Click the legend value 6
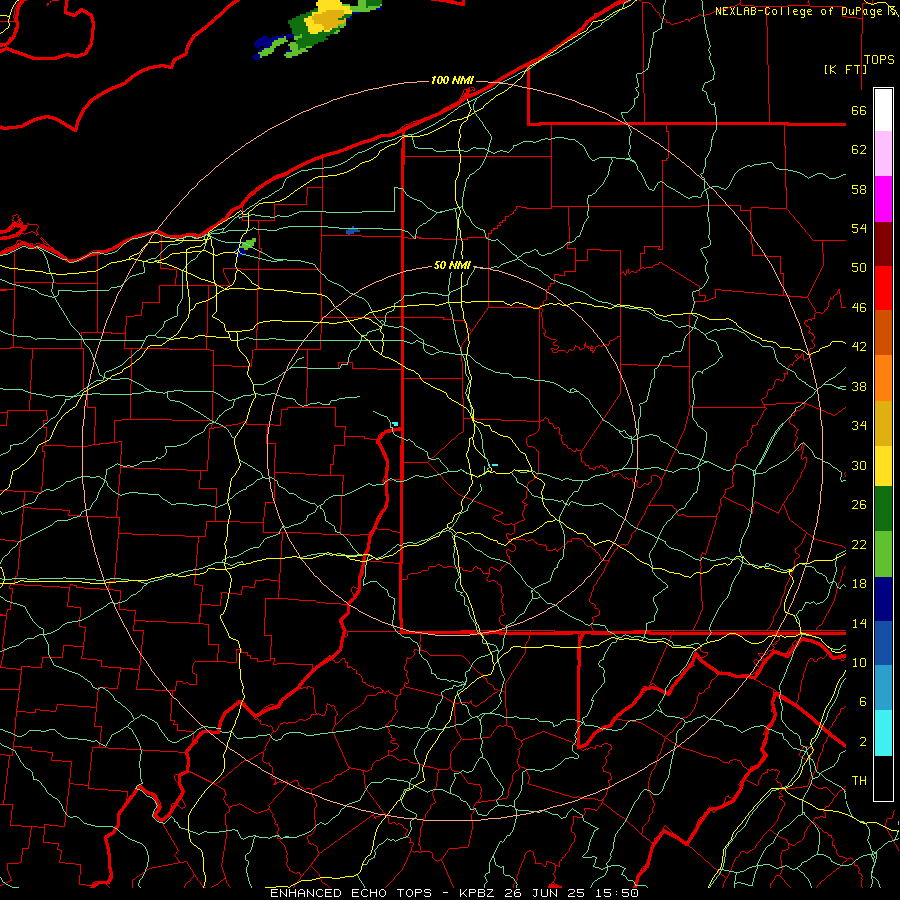The width and height of the screenshot is (900, 900). coord(863,701)
